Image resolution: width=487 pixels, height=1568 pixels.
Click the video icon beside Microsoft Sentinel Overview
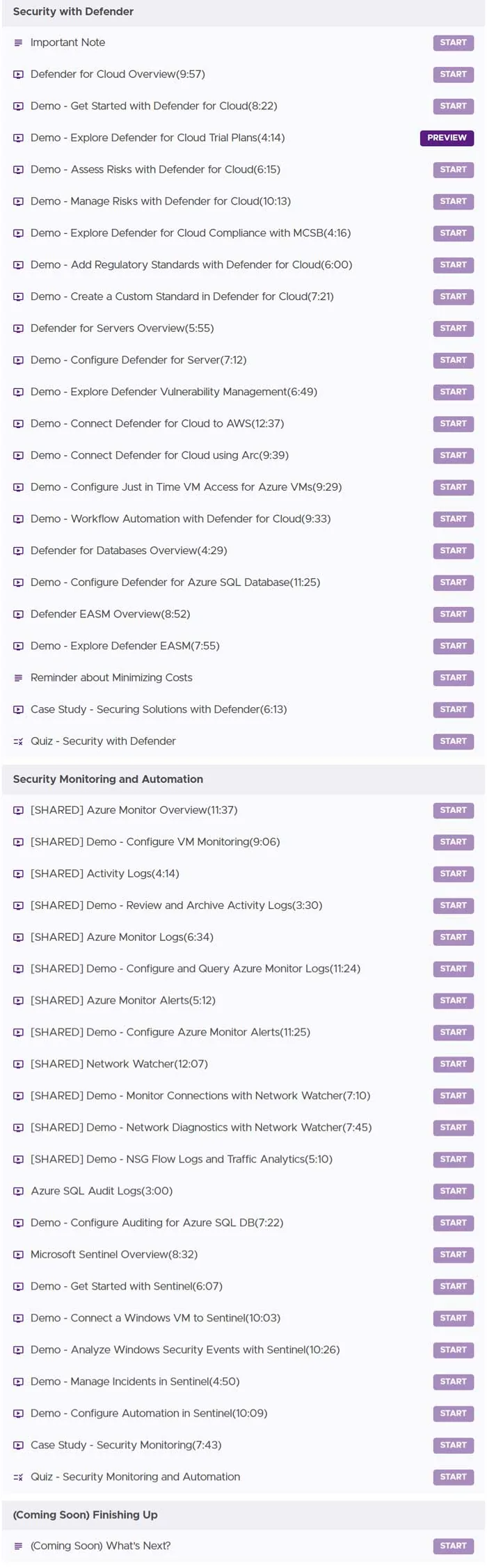tap(18, 1255)
